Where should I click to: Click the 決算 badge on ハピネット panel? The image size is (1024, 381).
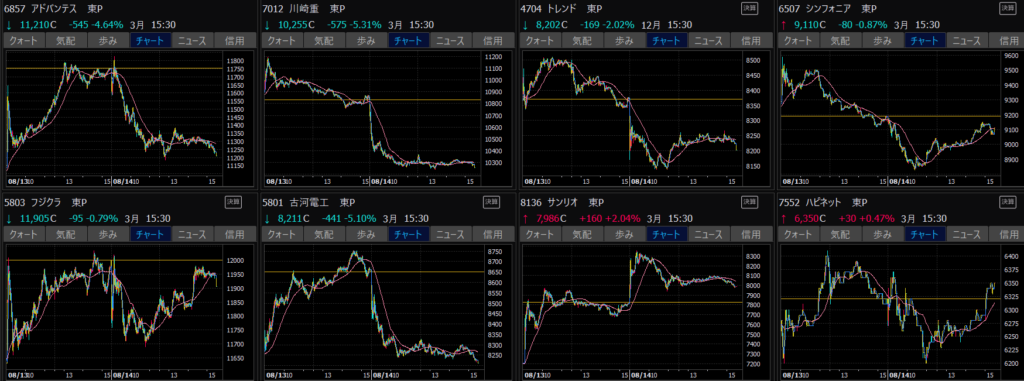click(x=1009, y=202)
